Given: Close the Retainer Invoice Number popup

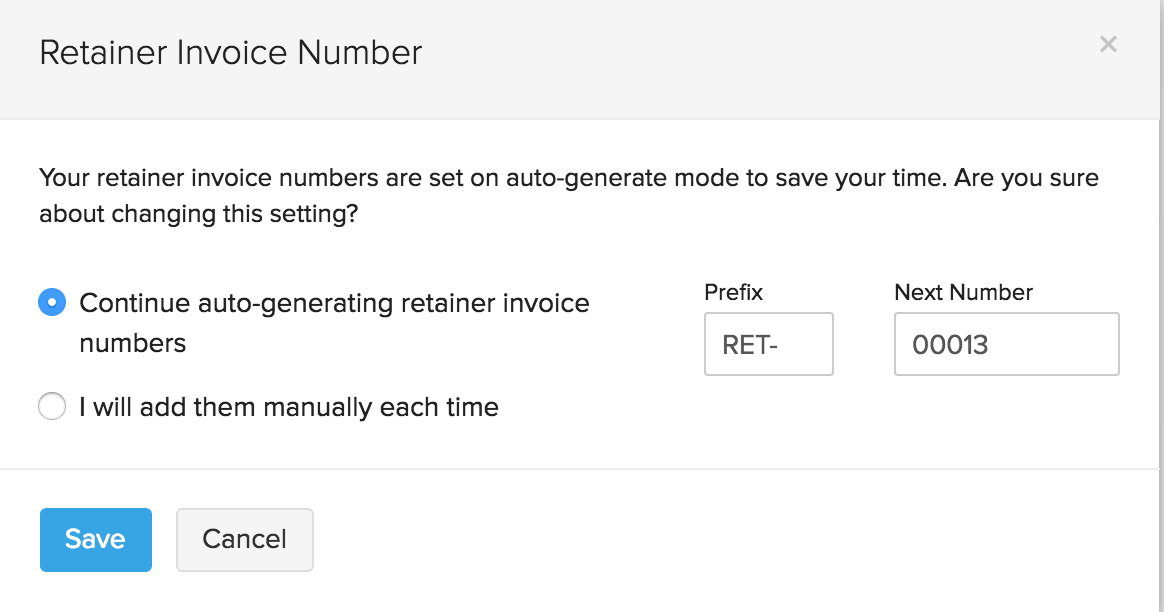Looking at the screenshot, I should (x=1108, y=44).
